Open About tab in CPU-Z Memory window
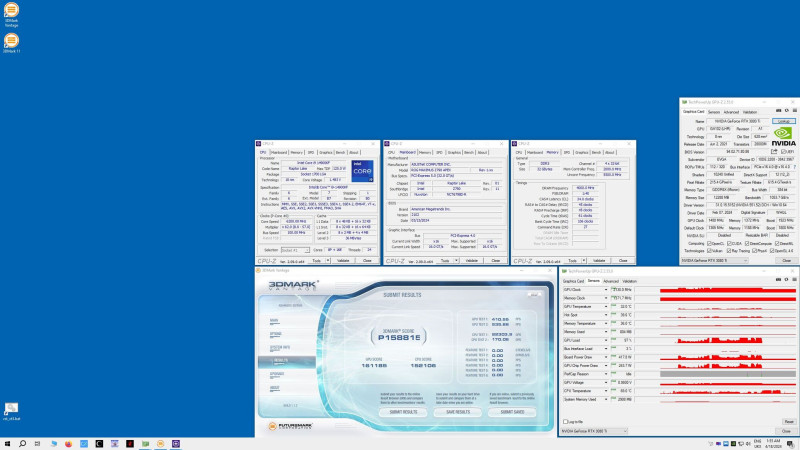Screen dimensions: 800x450 pos(610,152)
